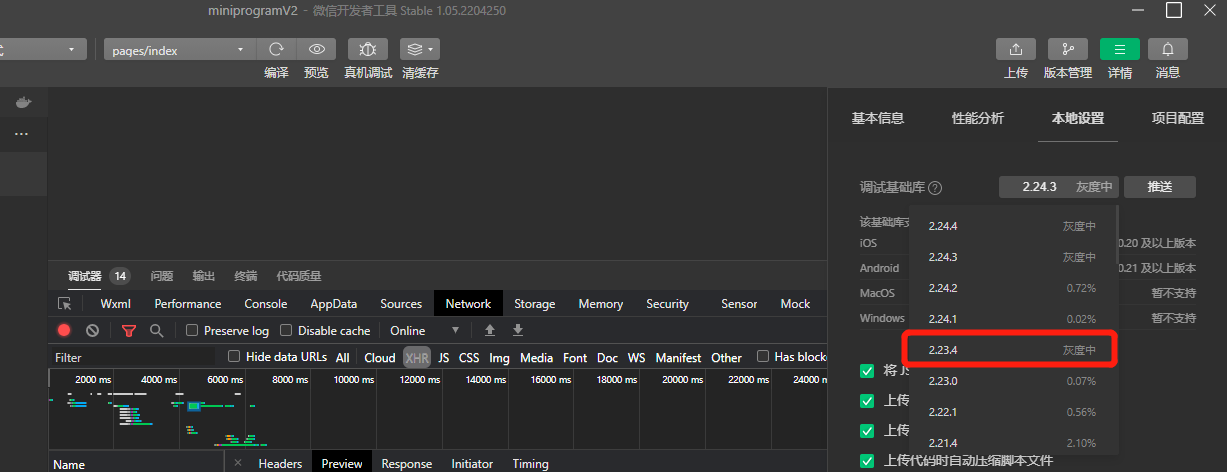Filter requests by Manifest type
1227x472 pixels.
[x=678, y=357]
